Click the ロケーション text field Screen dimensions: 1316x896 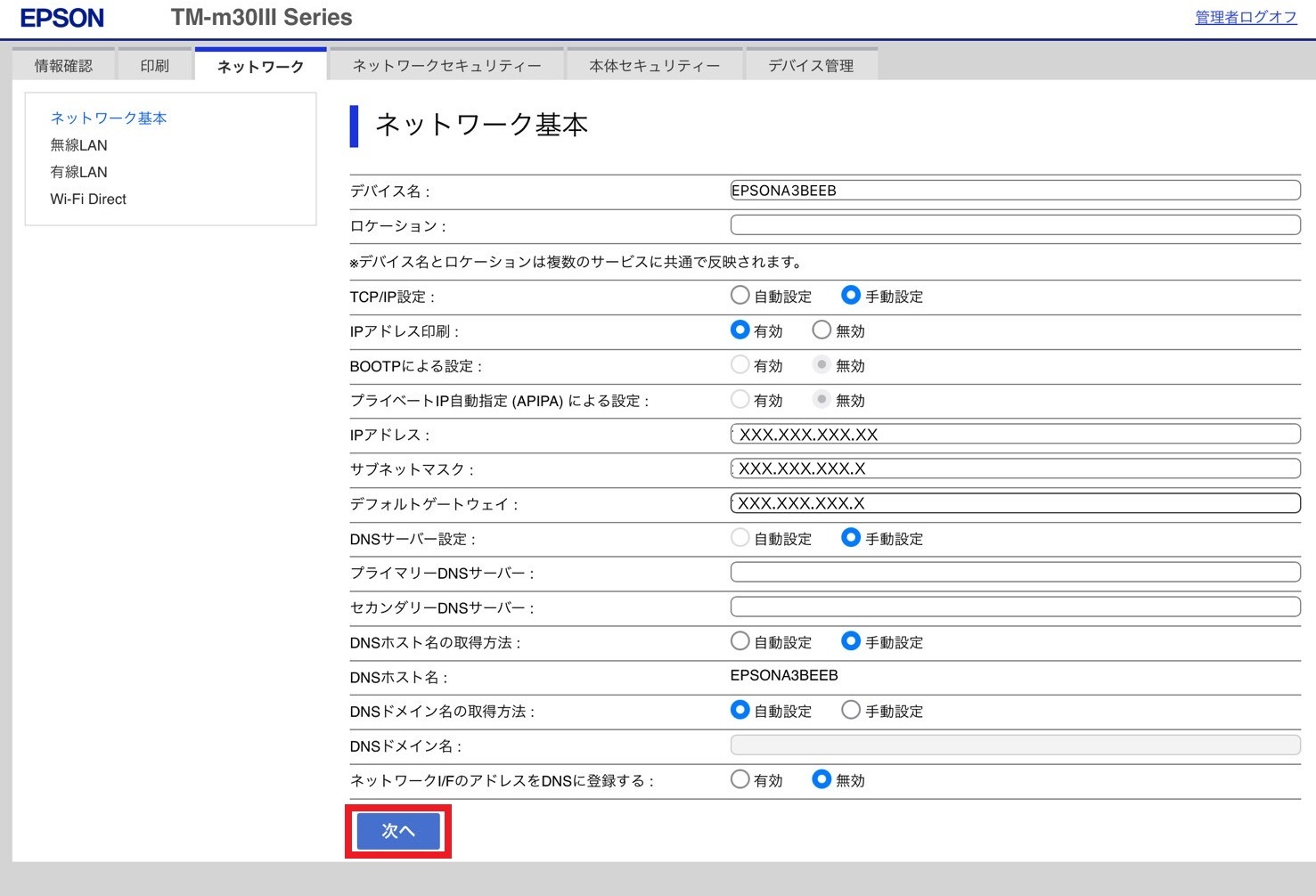point(1014,224)
